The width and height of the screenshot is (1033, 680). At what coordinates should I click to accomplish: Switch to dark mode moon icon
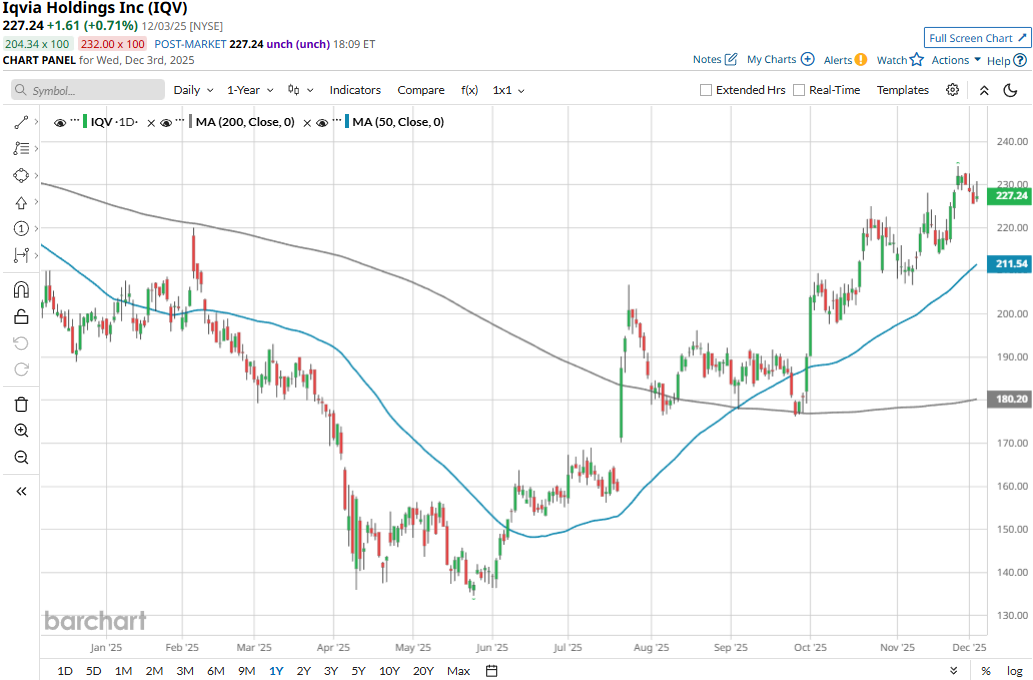tap(1011, 90)
